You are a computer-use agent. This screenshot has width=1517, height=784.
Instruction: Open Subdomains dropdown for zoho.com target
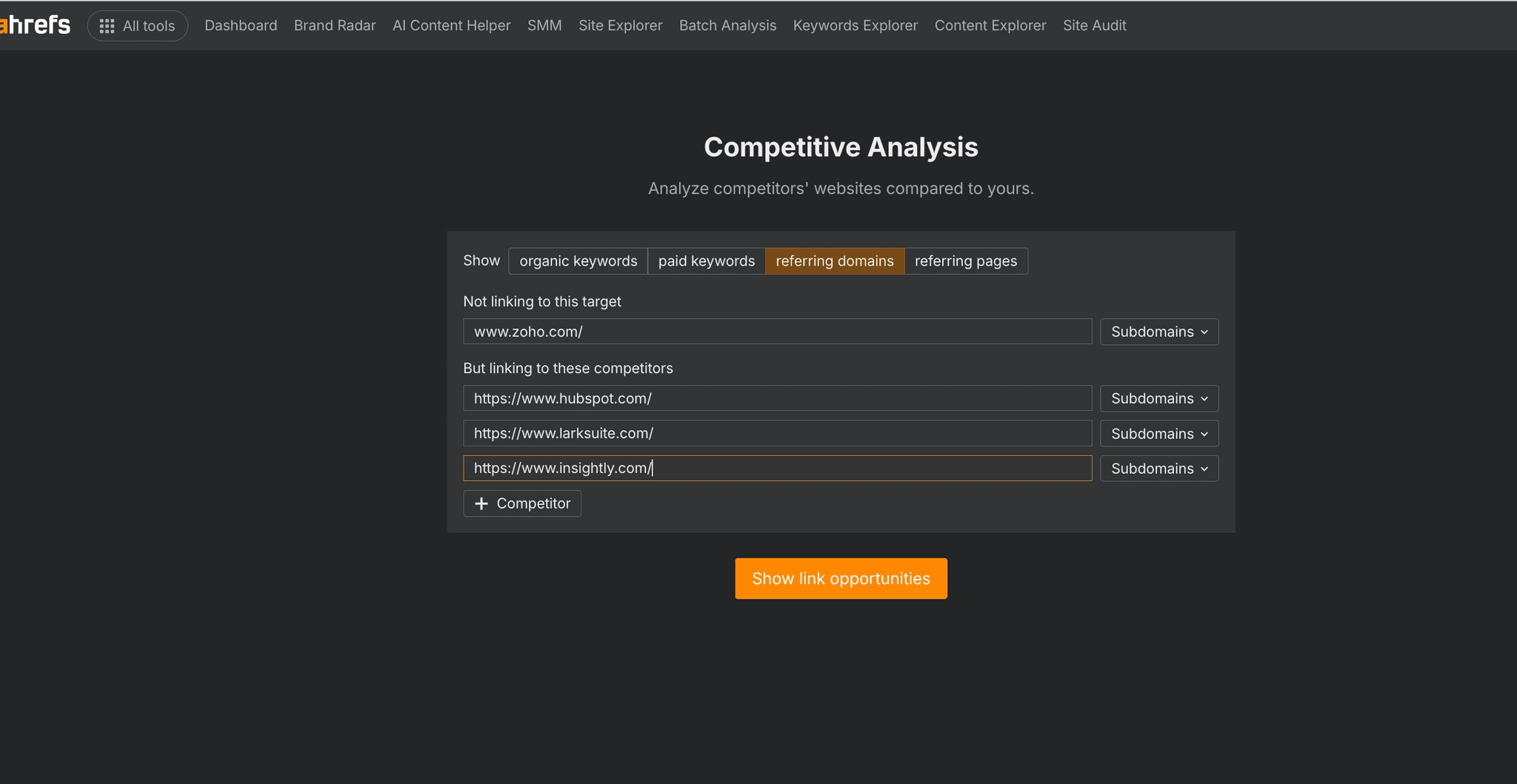point(1159,332)
